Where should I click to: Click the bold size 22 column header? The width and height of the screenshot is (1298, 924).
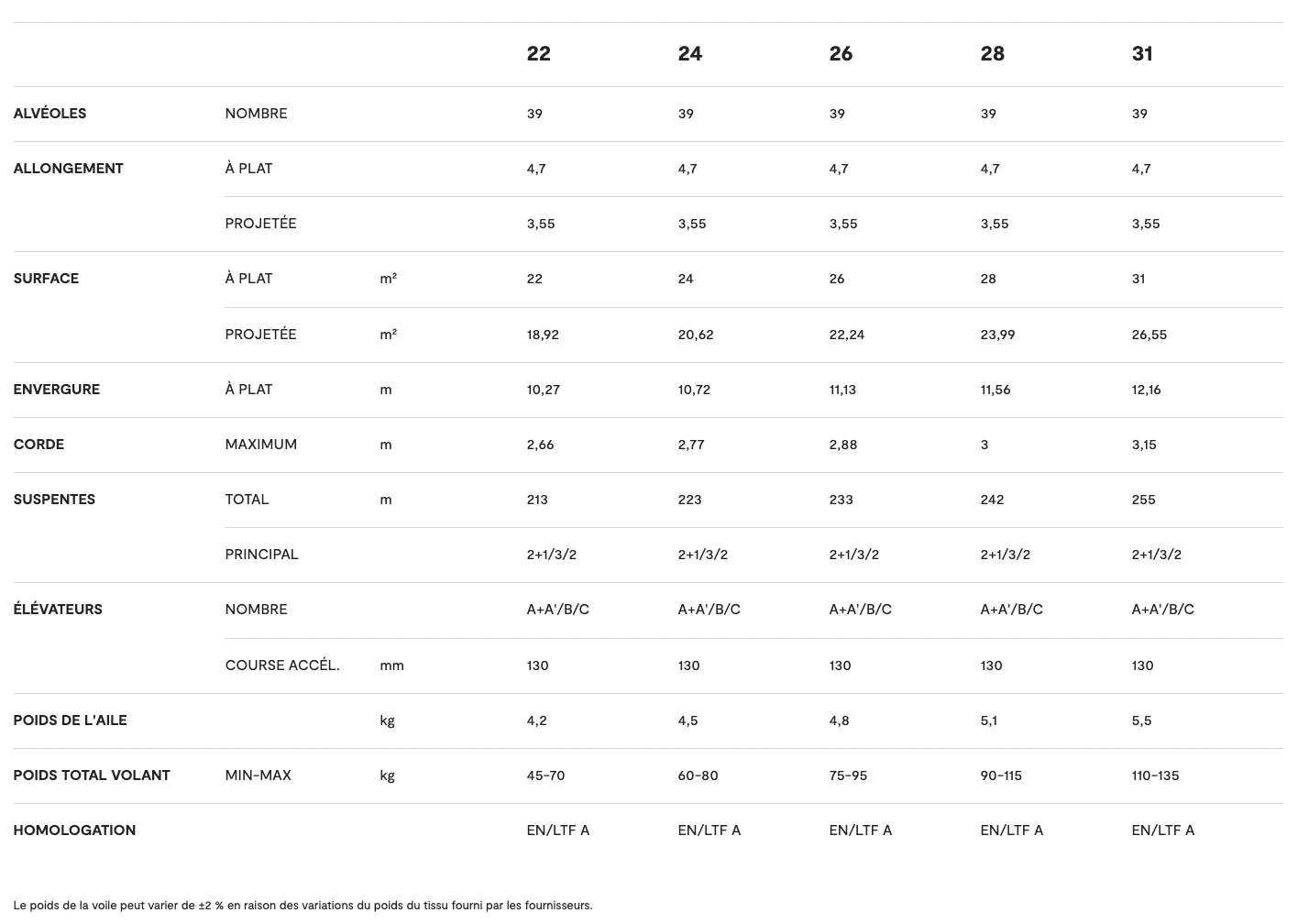[538, 54]
